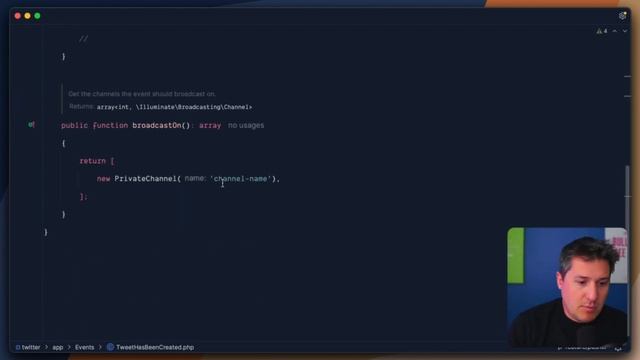This screenshot has width=640, height=360.
Task: Click the '//' comment line
Action: point(83,39)
